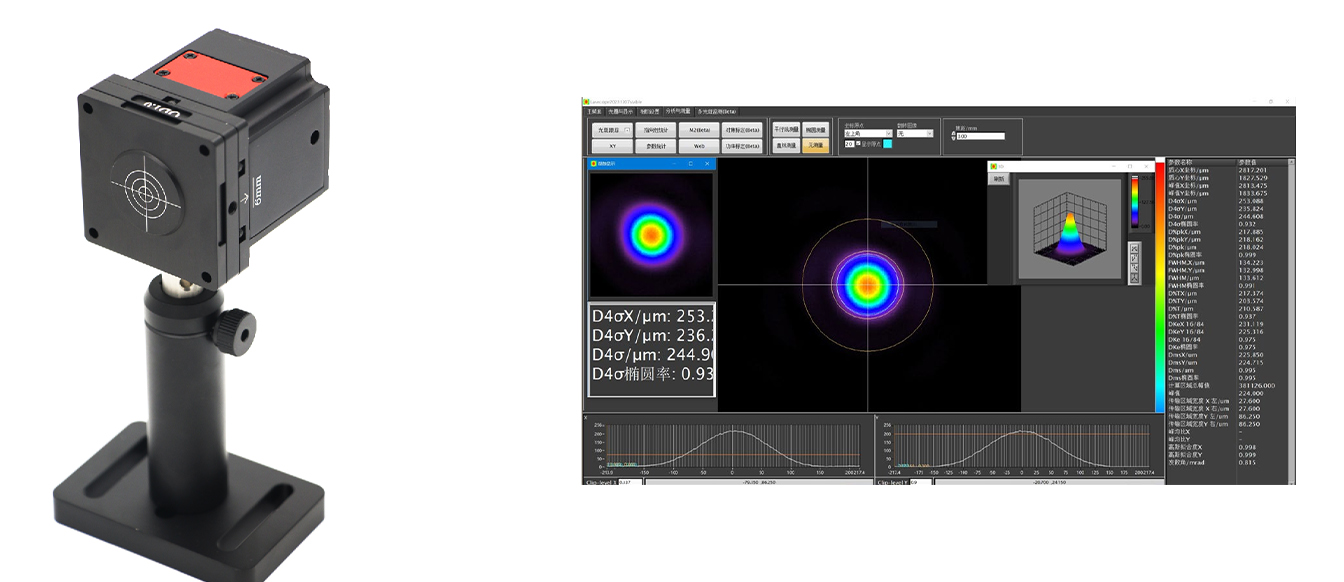The width and height of the screenshot is (1344, 582).
Task: Expand the arrow on the 光斑跟踪 button
Action: (627, 130)
